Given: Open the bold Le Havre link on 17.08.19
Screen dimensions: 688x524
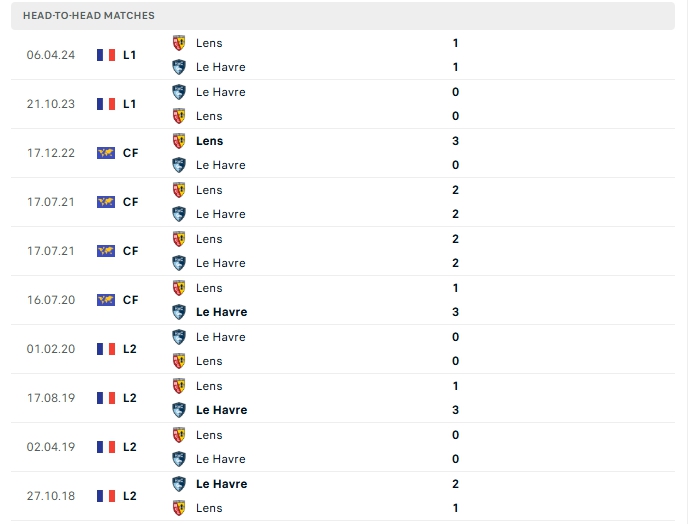Looking at the screenshot, I should tap(221, 410).
